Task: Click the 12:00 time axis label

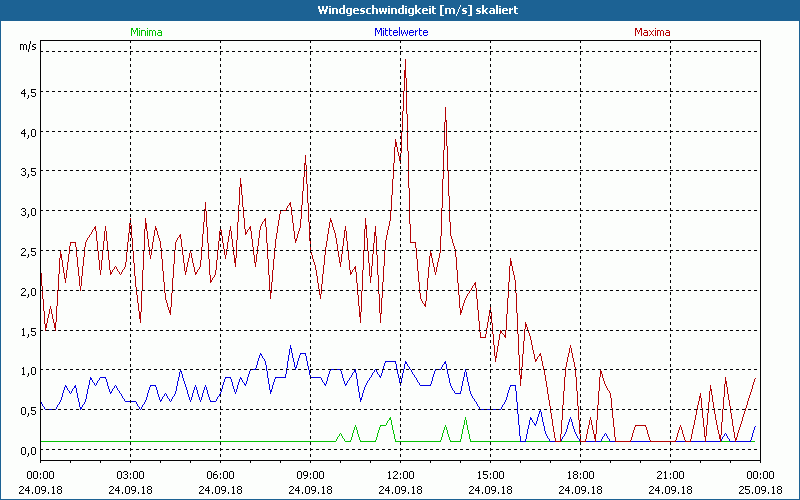Action: pos(400,475)
